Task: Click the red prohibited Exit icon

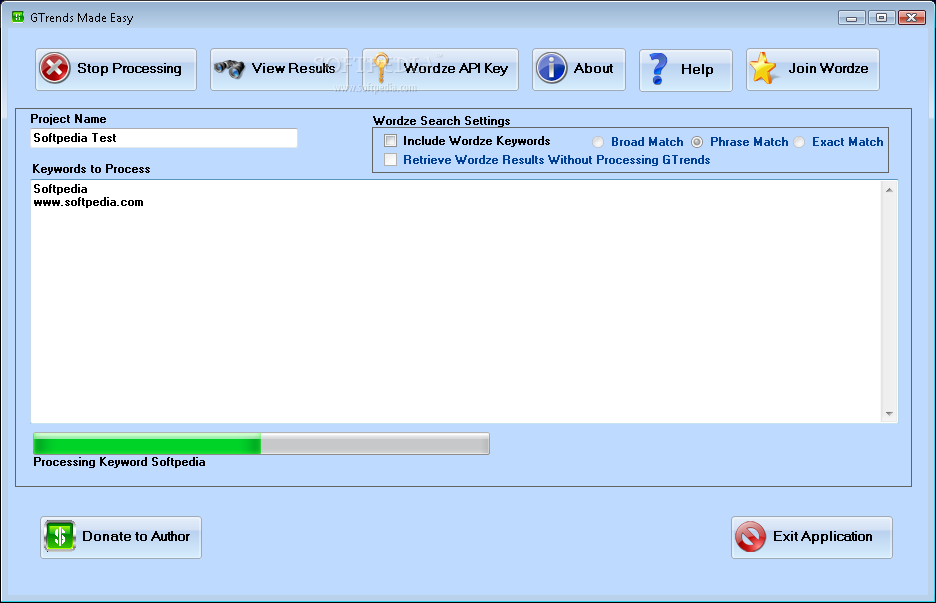Action: [750, 537]
